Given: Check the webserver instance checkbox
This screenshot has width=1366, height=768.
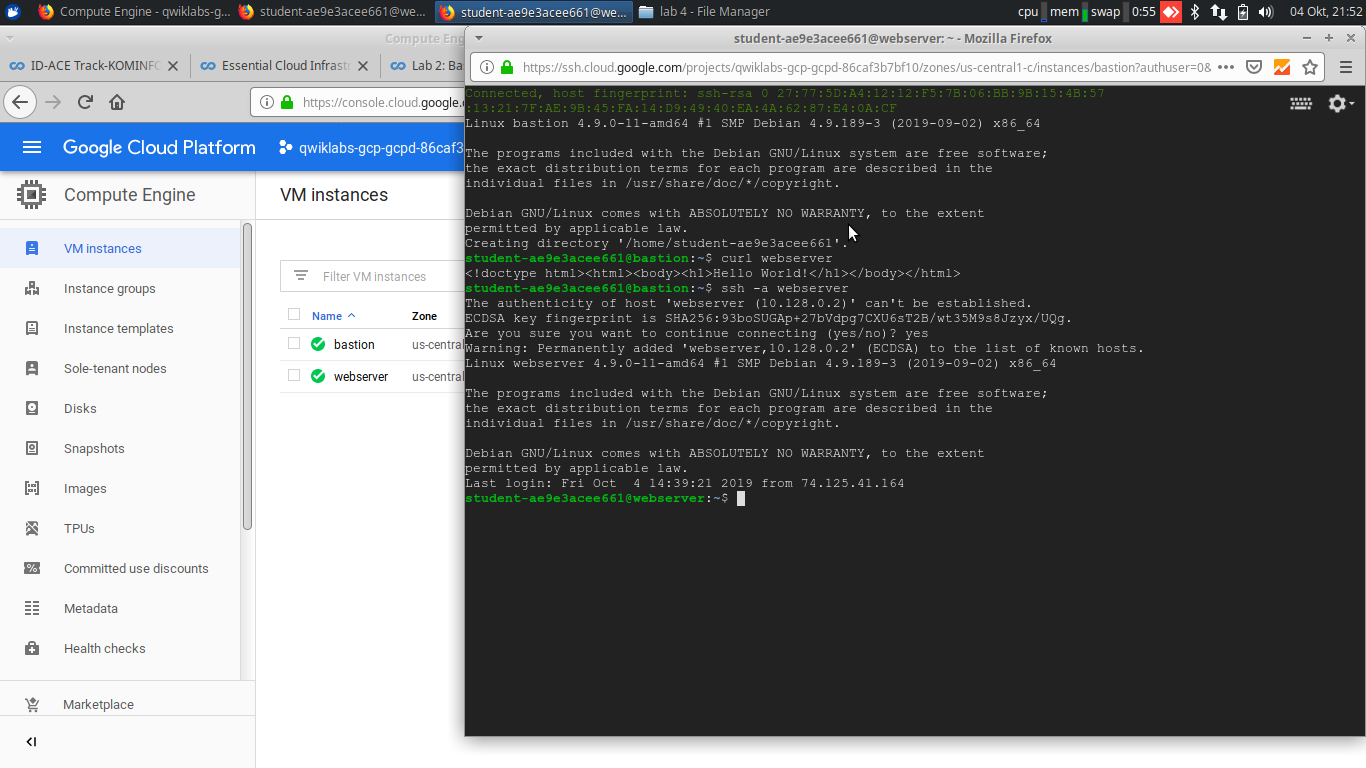Looking at the screenshot, I should (293, 375).
